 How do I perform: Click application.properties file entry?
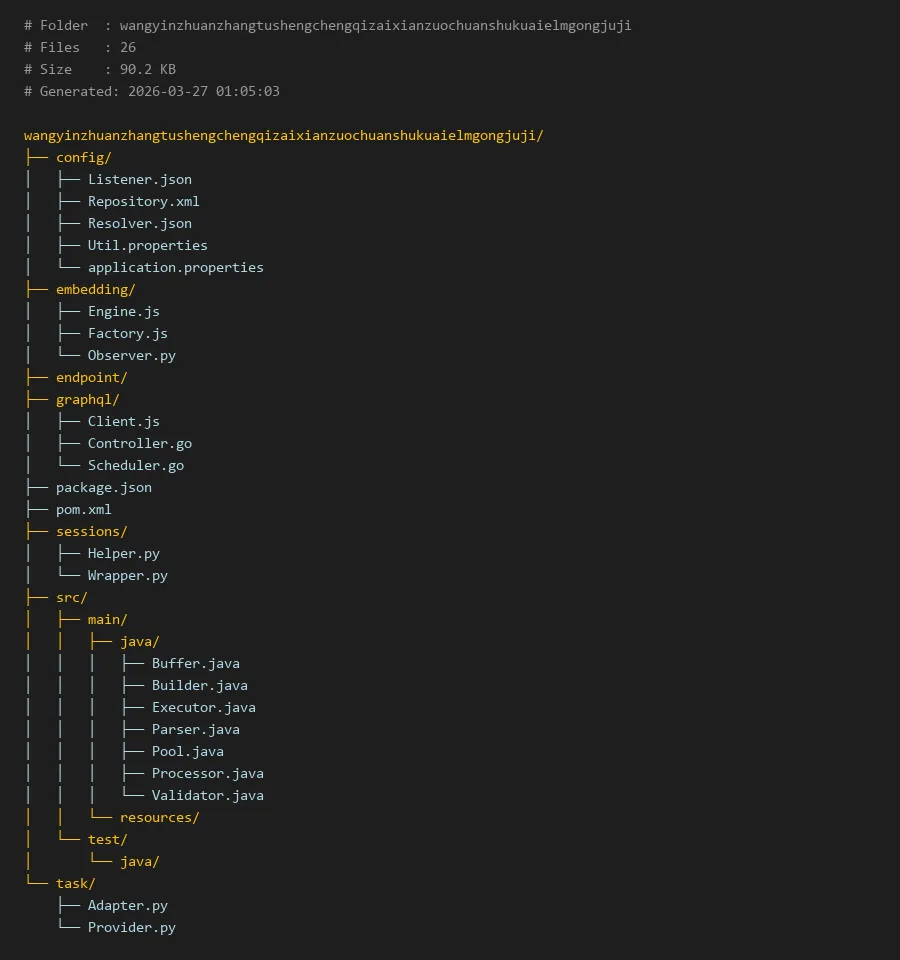pyautogui.click(x=175, y=267)
